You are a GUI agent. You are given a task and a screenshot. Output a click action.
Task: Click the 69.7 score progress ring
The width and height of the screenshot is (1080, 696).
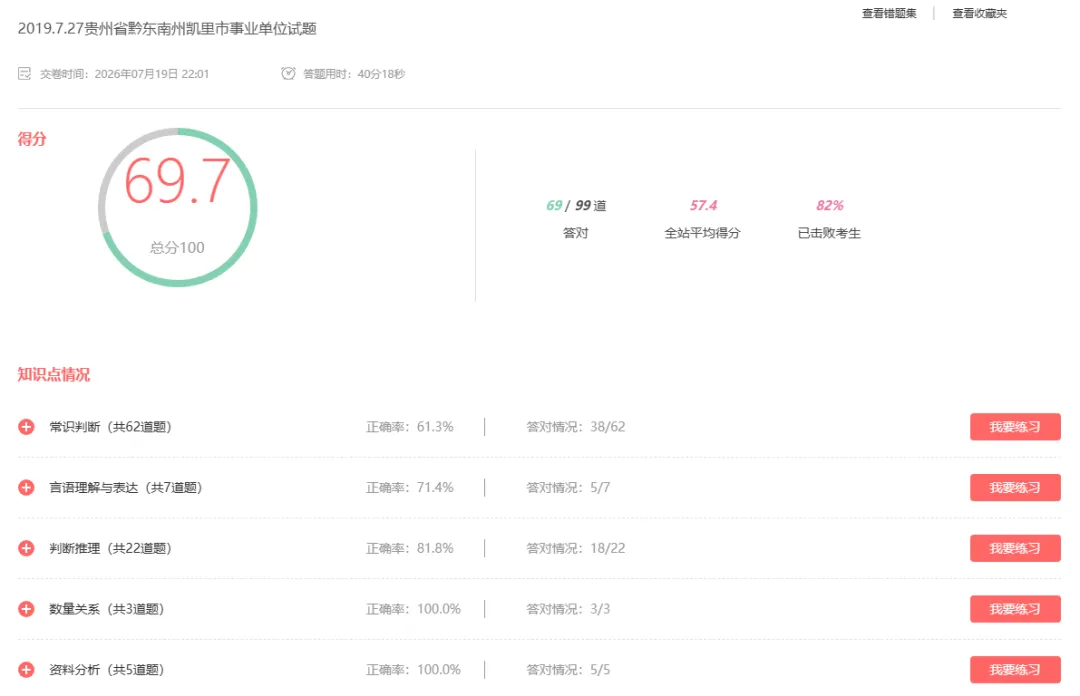click(x=178, y=207)
